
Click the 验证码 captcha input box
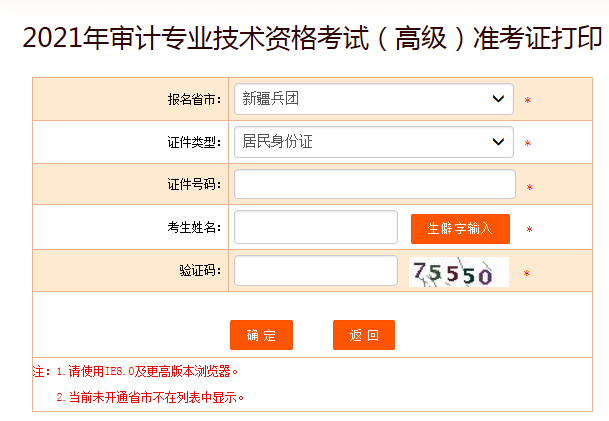click(315, 271)
